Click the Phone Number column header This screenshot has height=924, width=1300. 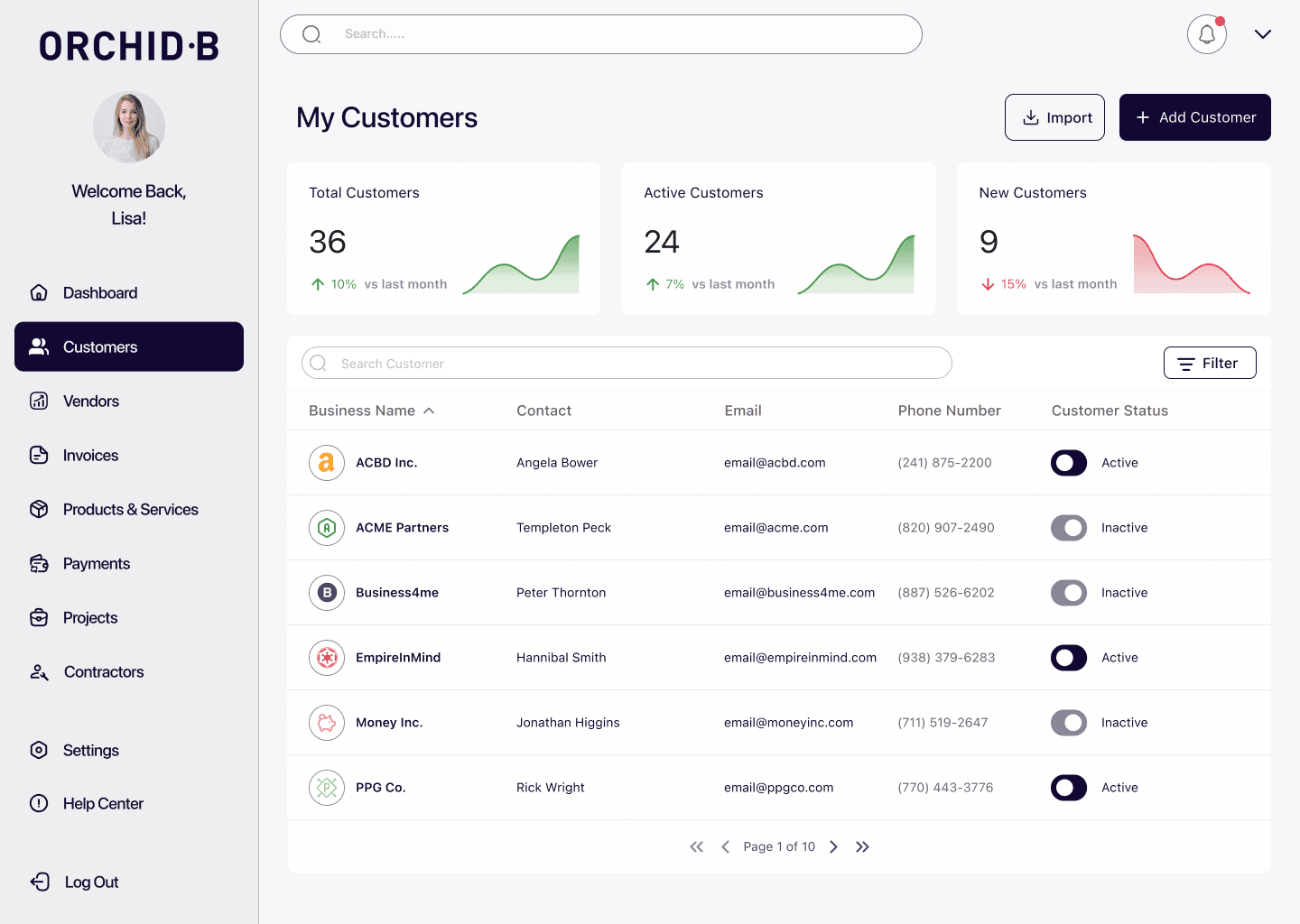point(949,411)
